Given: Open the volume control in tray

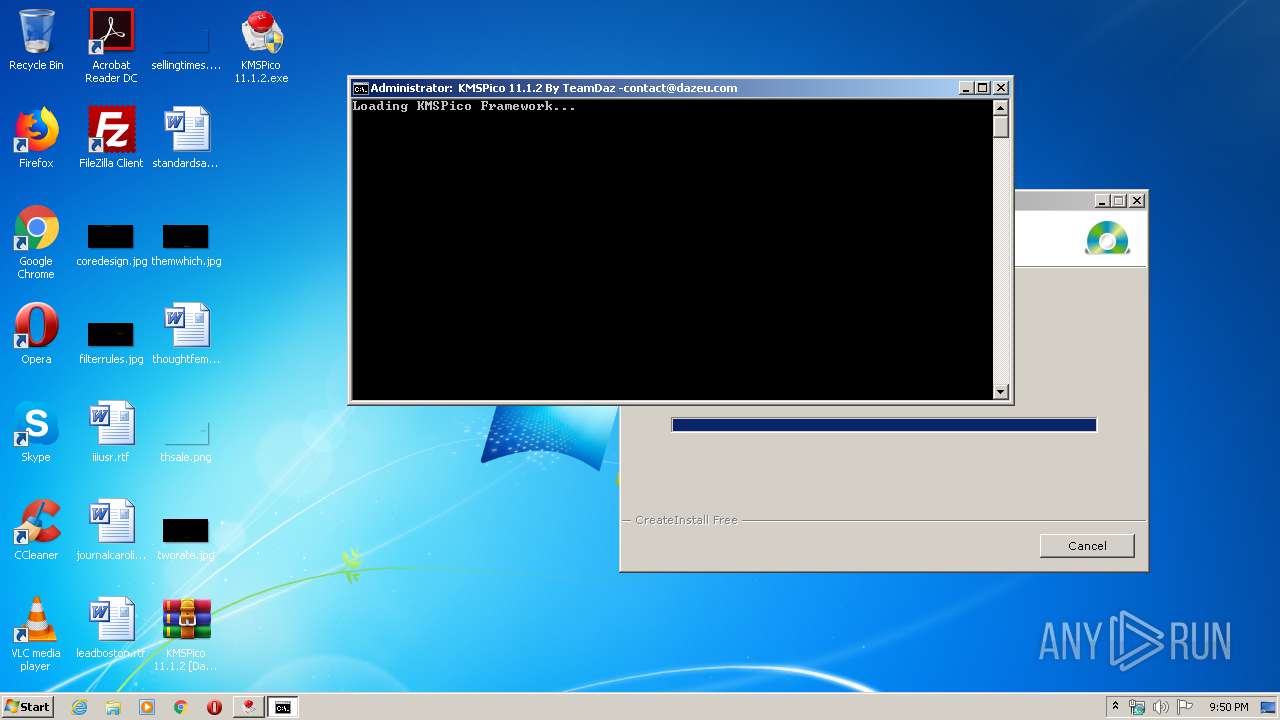Looking at the screenshot, I should coord(1161,707).
